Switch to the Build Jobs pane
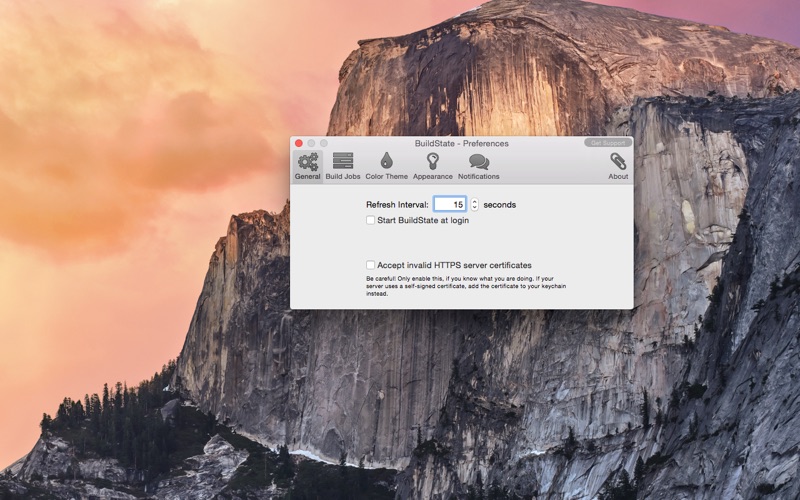Viewport: 800px width, 500px height. [x=343, y=166]
